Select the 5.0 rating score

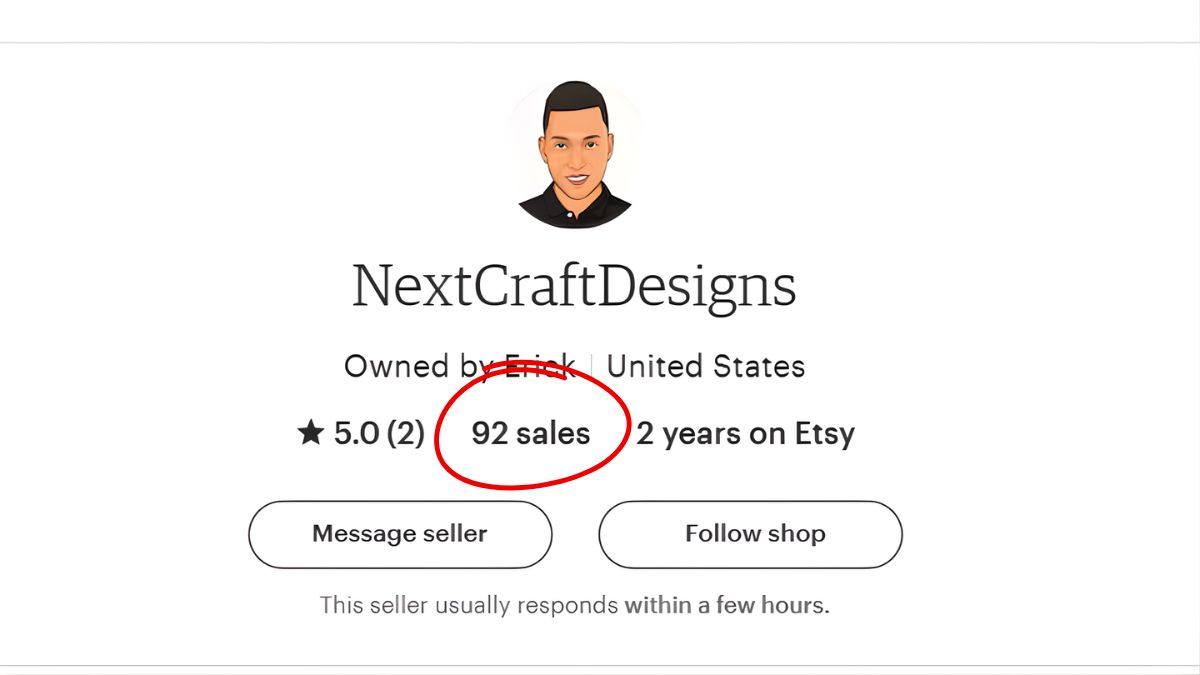point(356,434)
